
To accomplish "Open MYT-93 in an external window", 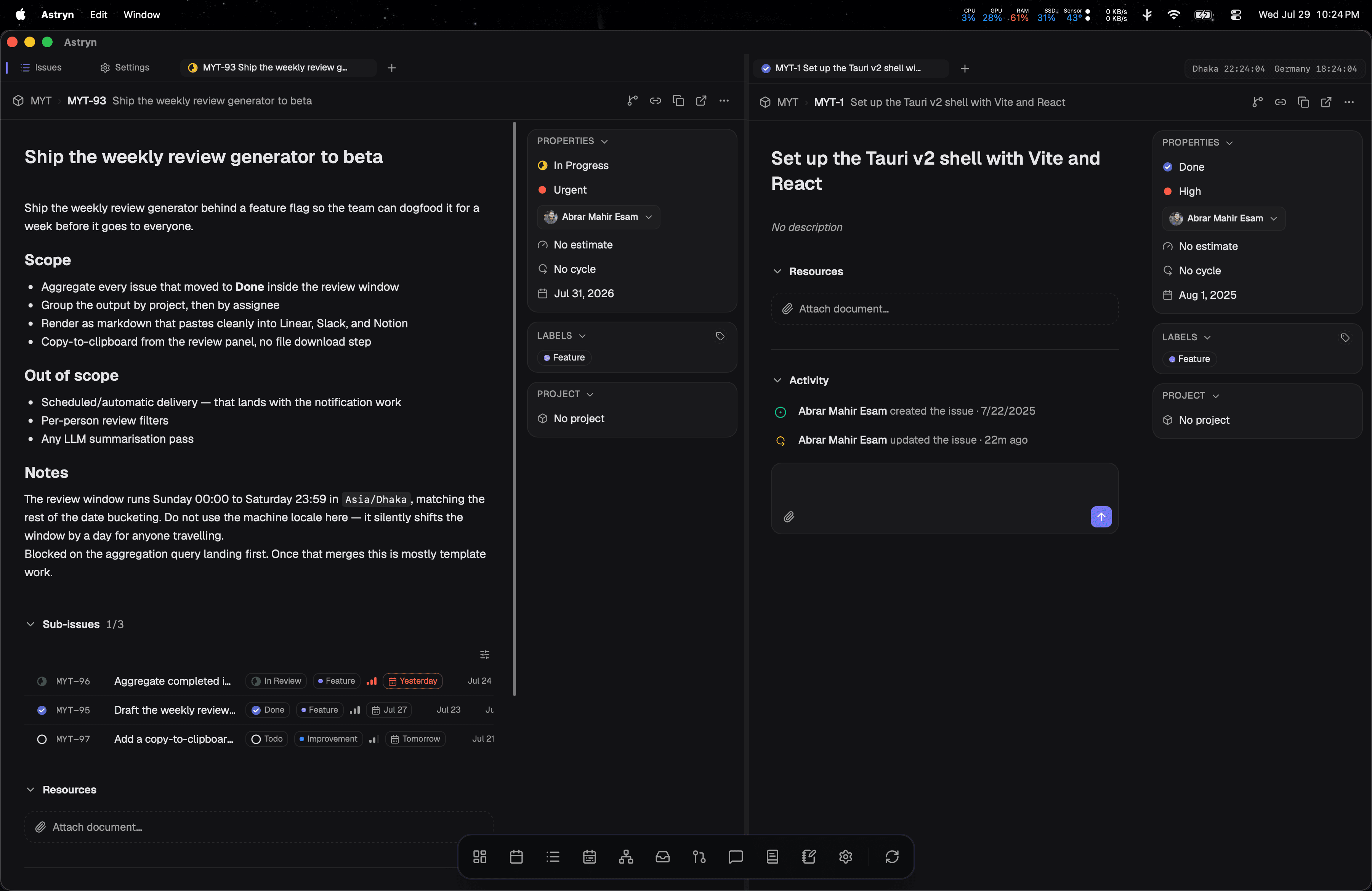I will click(701, 101).
